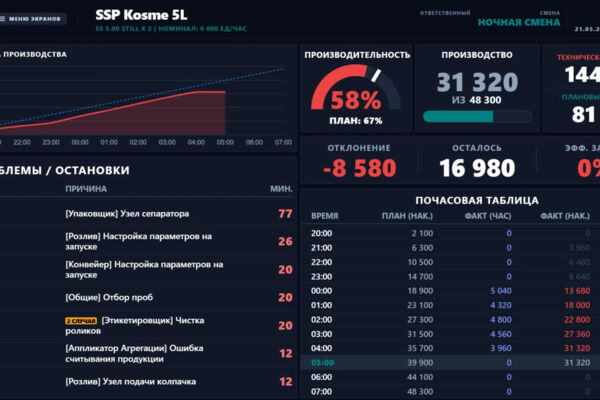Click the plan value 10 500 at 22:00
The width and height of the screenshot is (600, 400).
click(x=420, y=262)
